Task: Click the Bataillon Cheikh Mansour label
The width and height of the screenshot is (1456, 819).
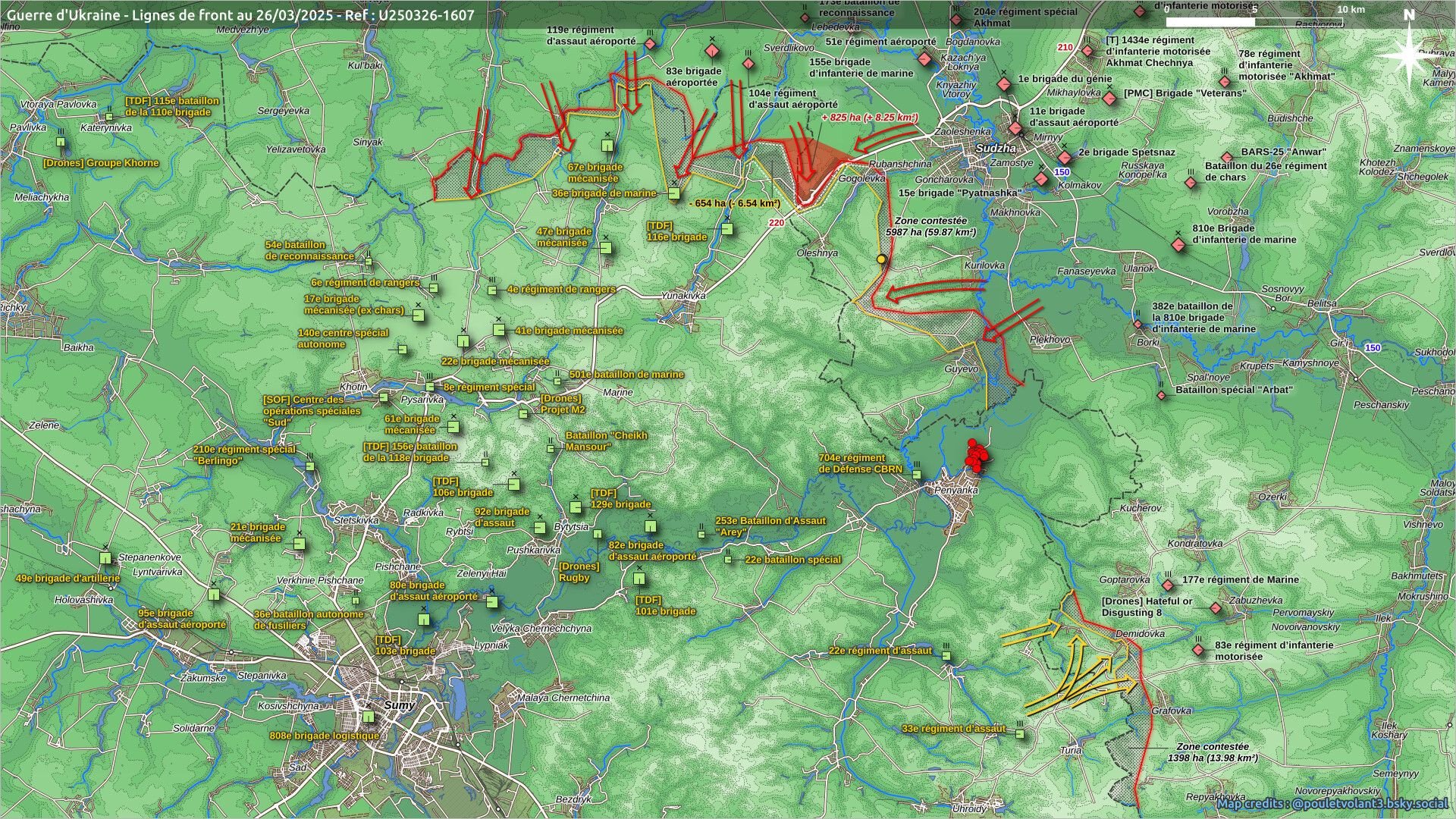Action: click(x=606, y=441)
